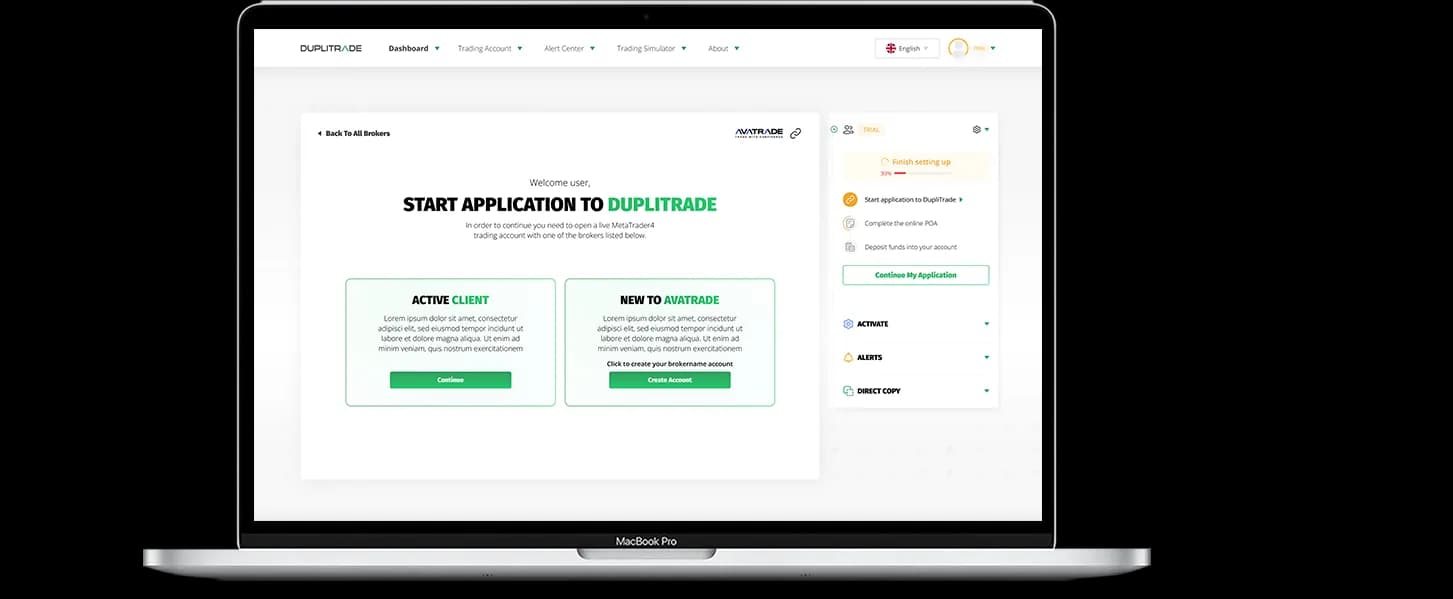1453x599 pixels.
Task: Open the Alert Center menu
Action: (569, 48)
